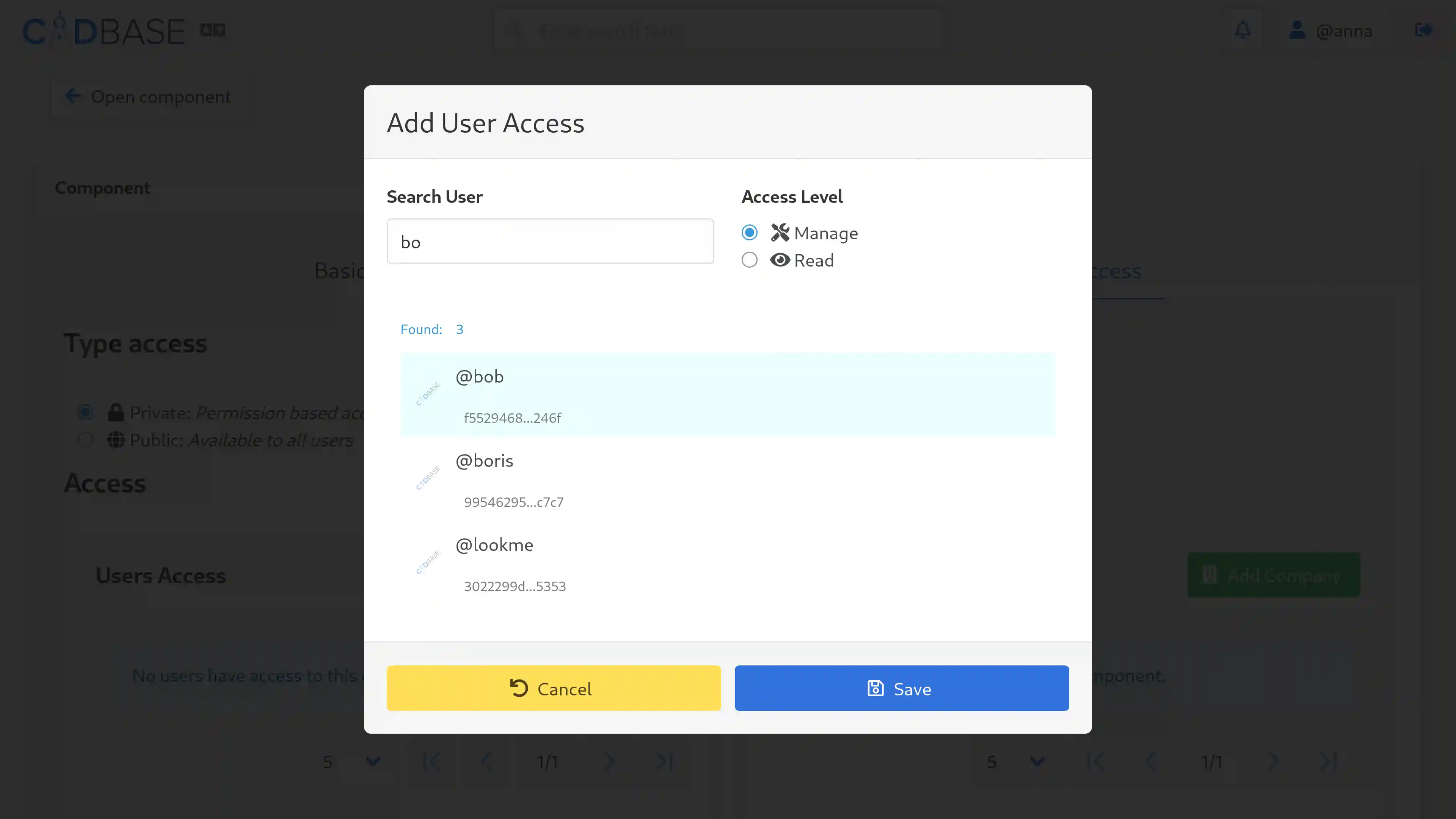Image resolution: width=1456 pixels, height=819 pixels.
Task: Click the Save button
Action: 902,689
